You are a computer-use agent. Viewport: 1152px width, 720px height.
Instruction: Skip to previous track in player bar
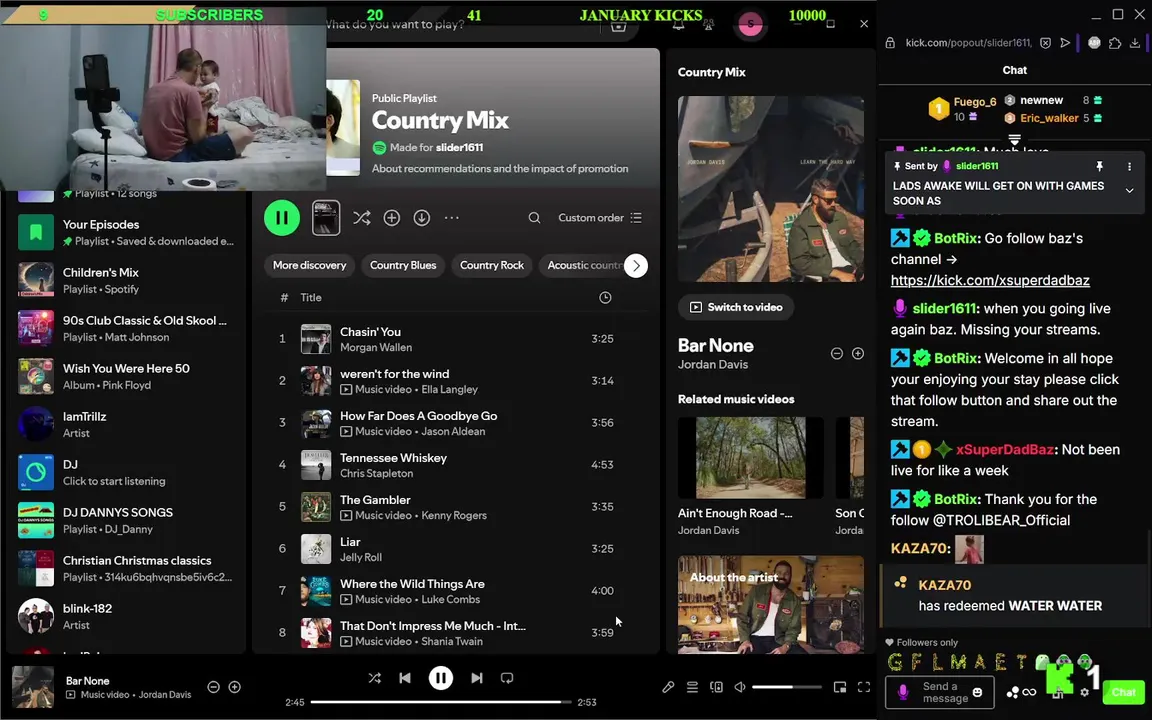tap(405, 678)
